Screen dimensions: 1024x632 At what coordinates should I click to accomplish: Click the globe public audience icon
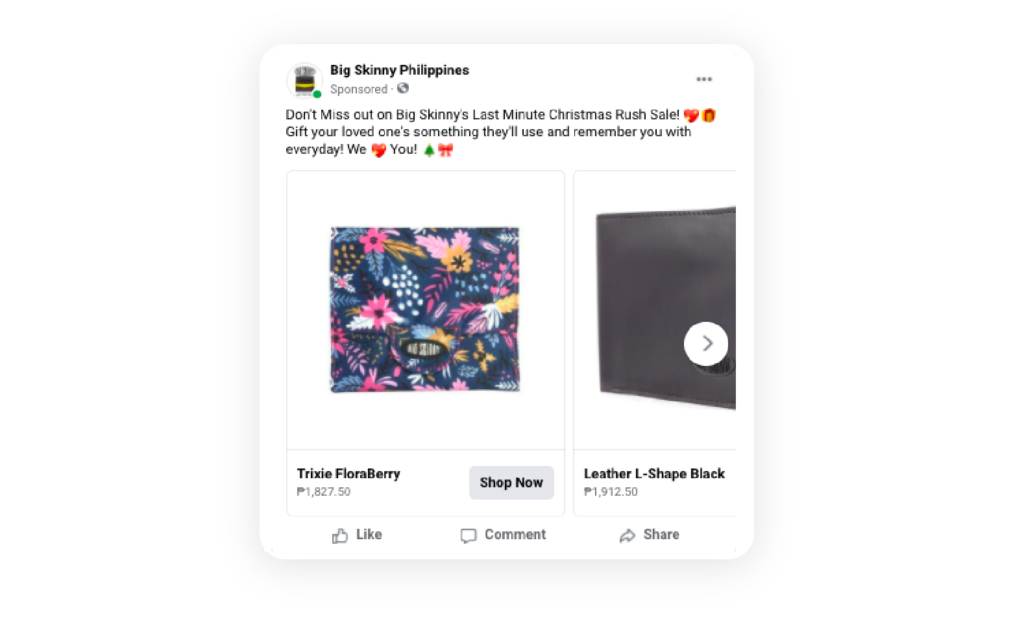(x=403, y=88)
